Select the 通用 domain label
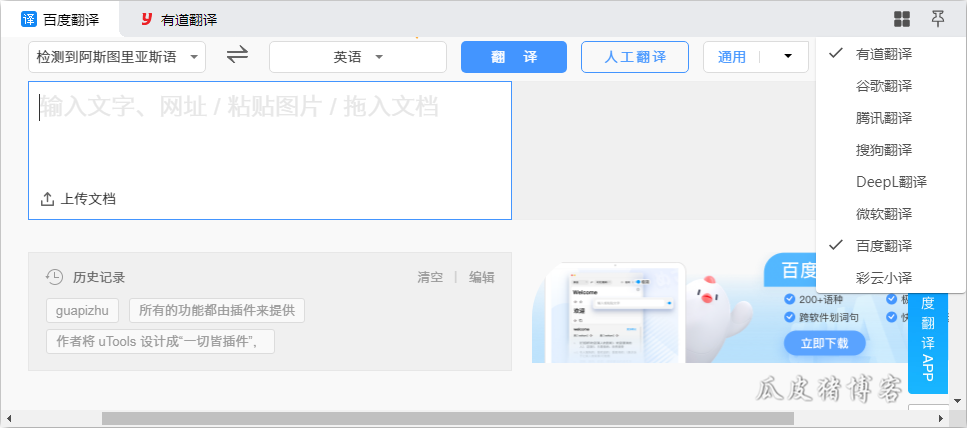Image resolution: width=967 pixels, height=428 pixels. tap(732, 57)
